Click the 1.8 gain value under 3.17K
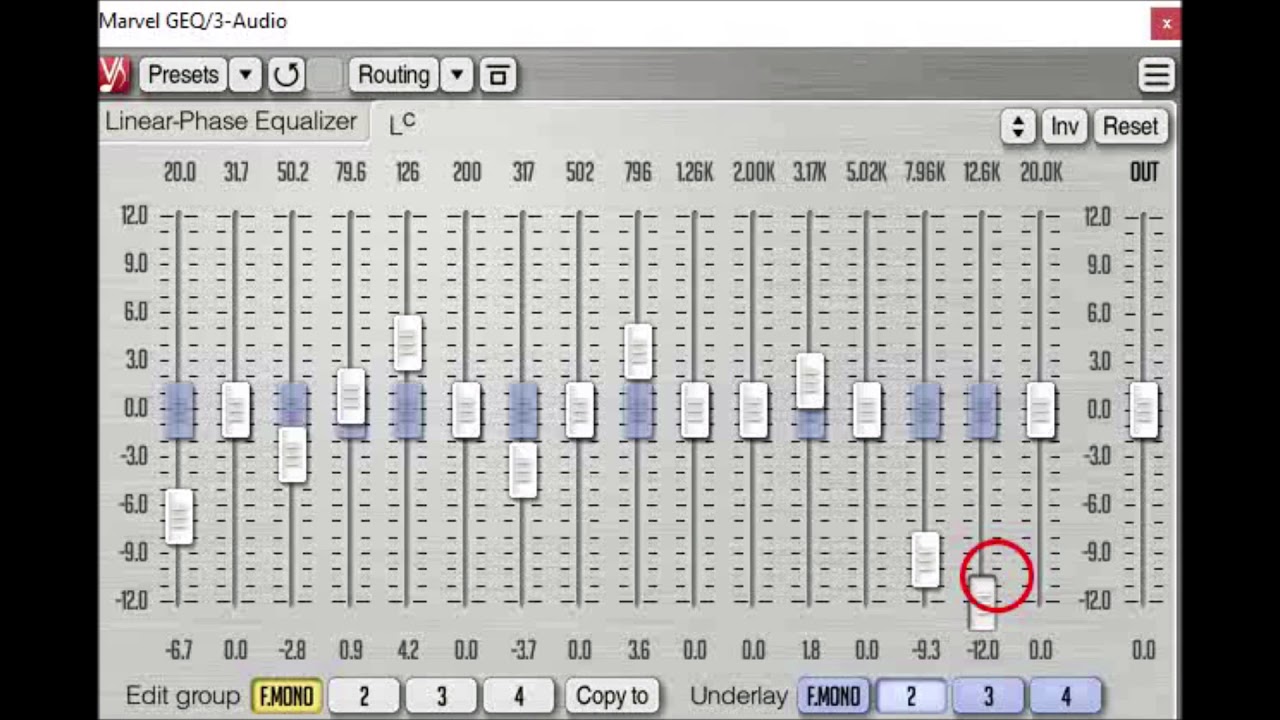Image resolution: width=1280 pixels, height=720 pixels. pos(810,650)
